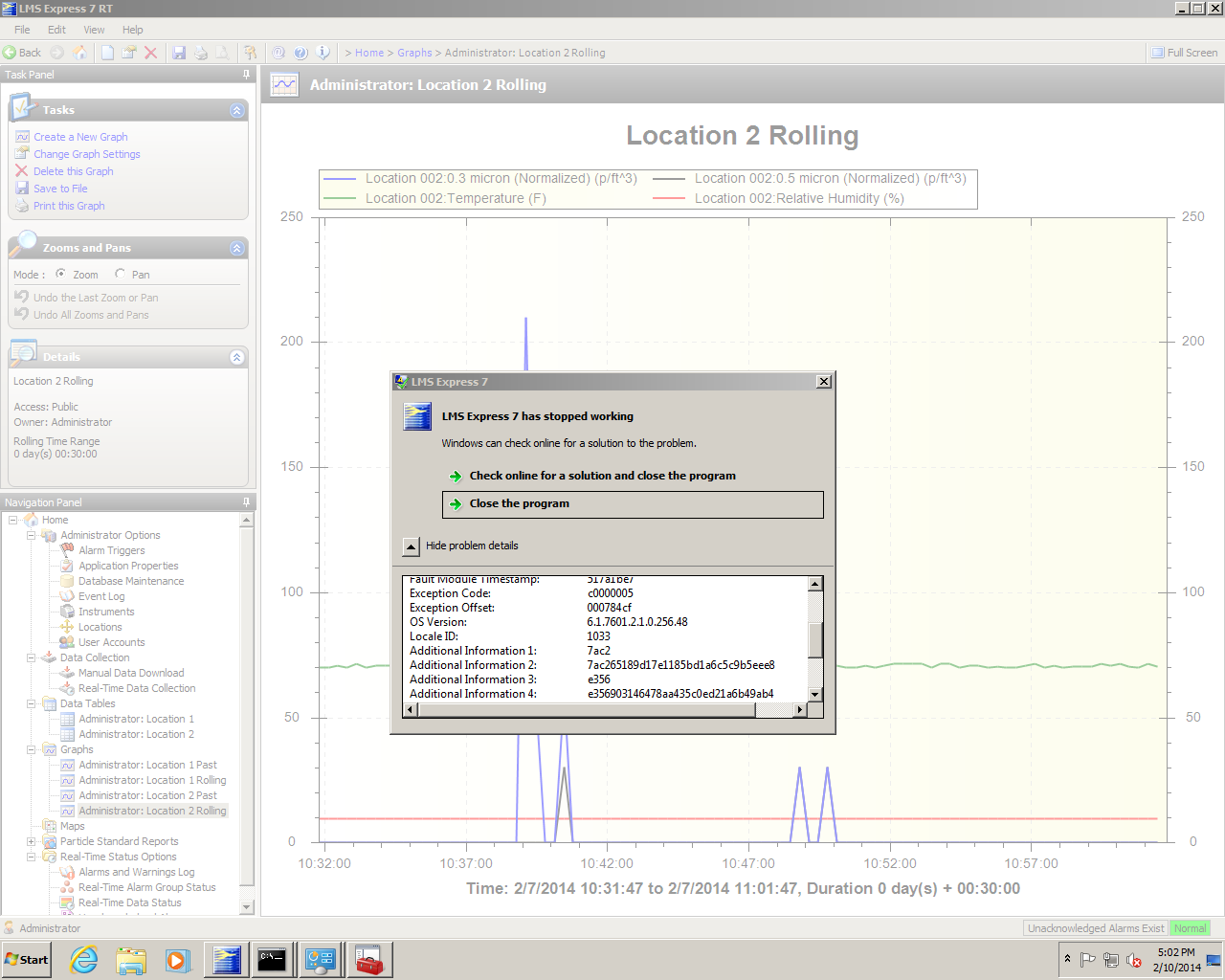This screenshot has width=1225, height=980.
Task: Open the command prompt taskbar icon
Action: pos(272,960)
